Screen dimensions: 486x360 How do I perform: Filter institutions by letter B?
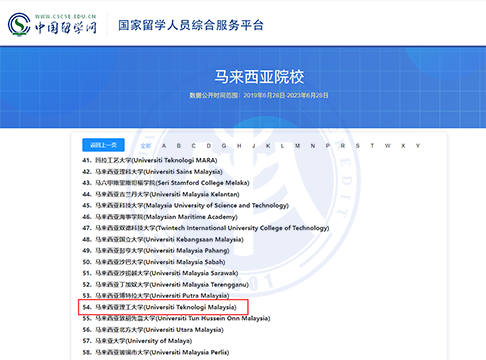click(179, 146)
